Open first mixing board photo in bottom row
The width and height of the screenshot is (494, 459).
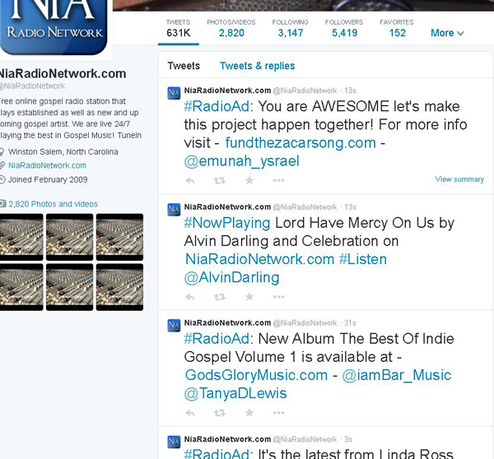(21, 287)
